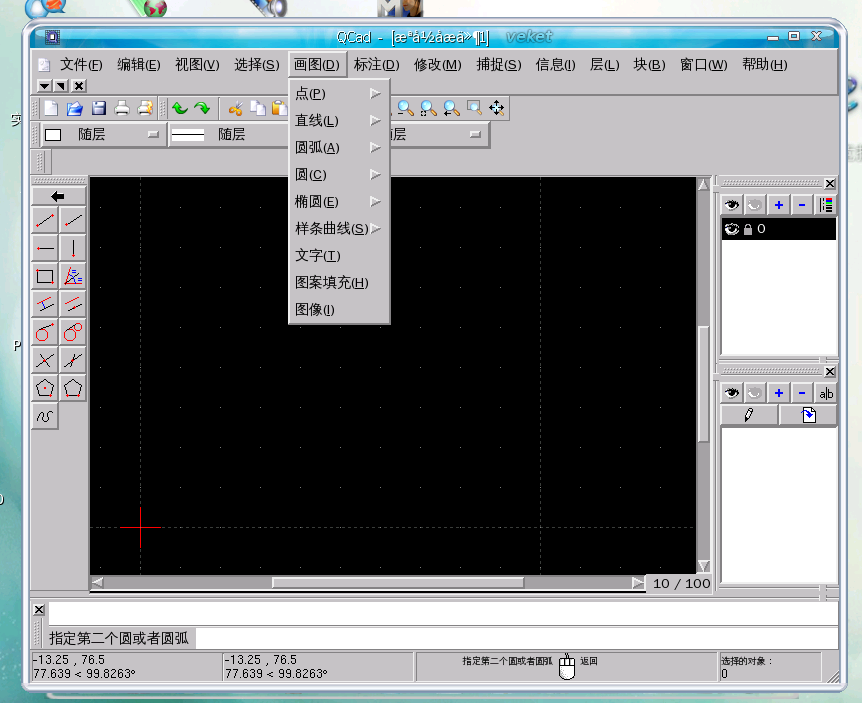Select the tangent point-to-circle tool
Viewport: 862px width, 703px height.
(x=45, y=333)
